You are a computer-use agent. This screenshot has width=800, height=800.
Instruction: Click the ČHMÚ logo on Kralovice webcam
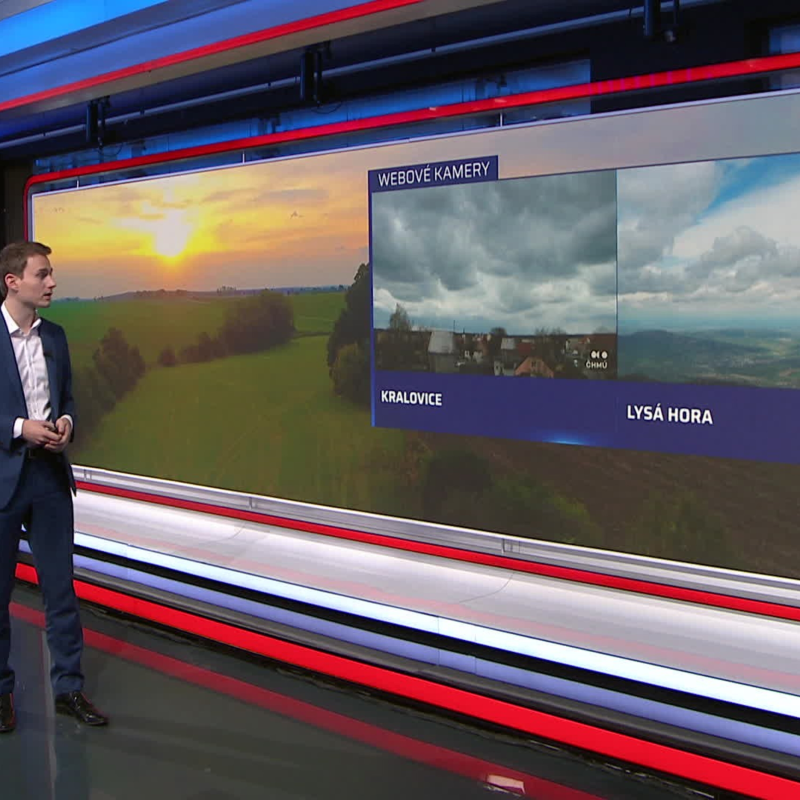click(598, 360)
